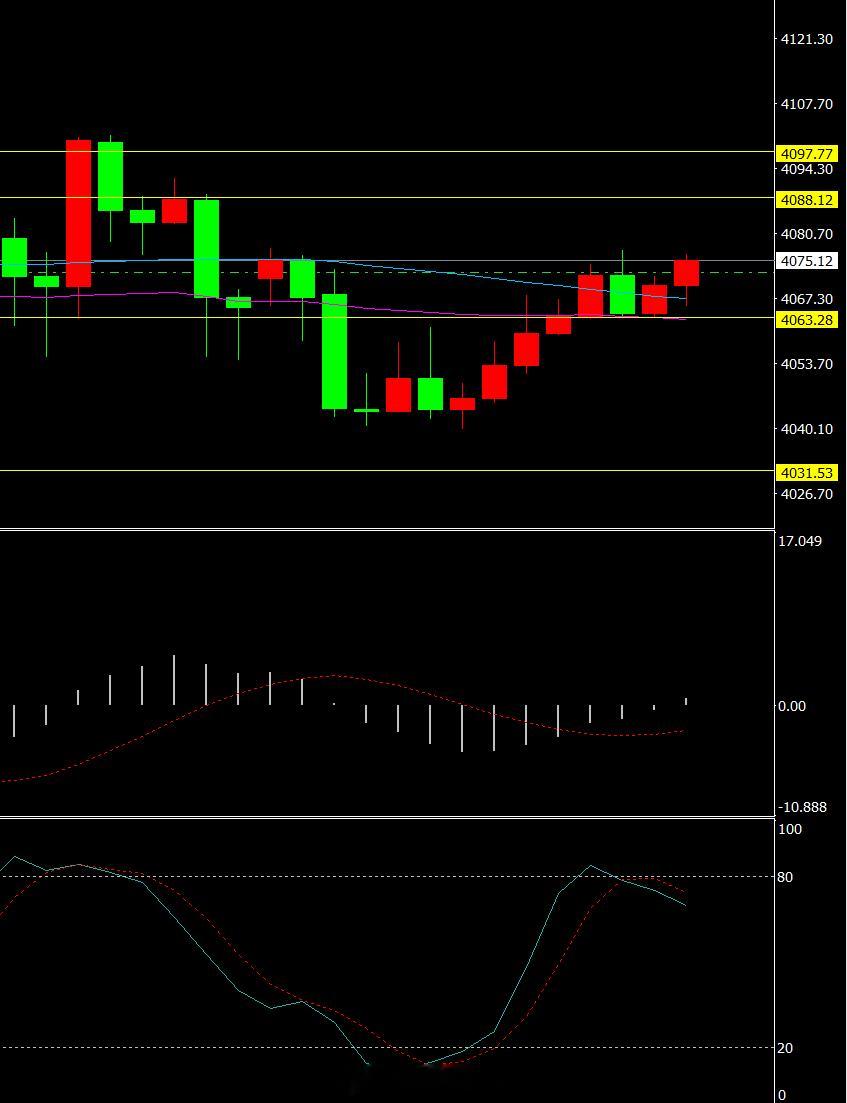Click the 4026.70 price axis value
The height and width of the screenshot is (1103, 847).
[x=807, y=494]
